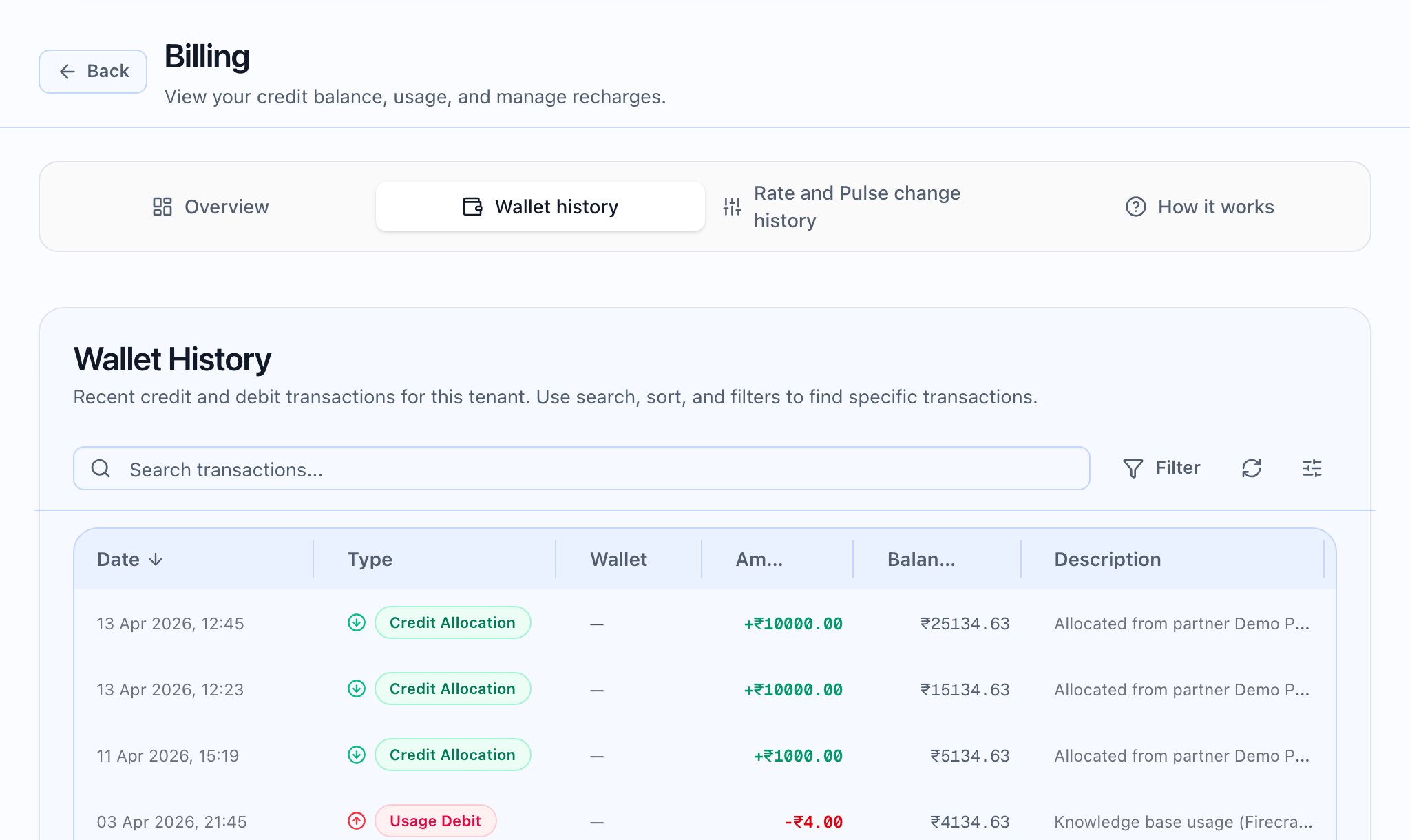Click the Search transactions field
1410x840 pixels.
coord(582,469)
